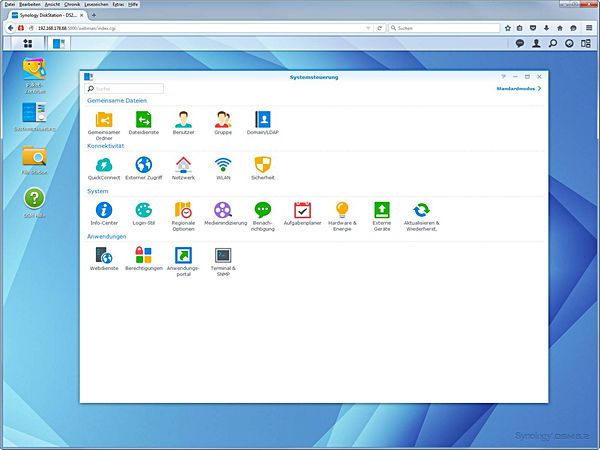The width and height of the screenshot is (600, 450).
Task: Click the browser address bar
Action: 199,28
